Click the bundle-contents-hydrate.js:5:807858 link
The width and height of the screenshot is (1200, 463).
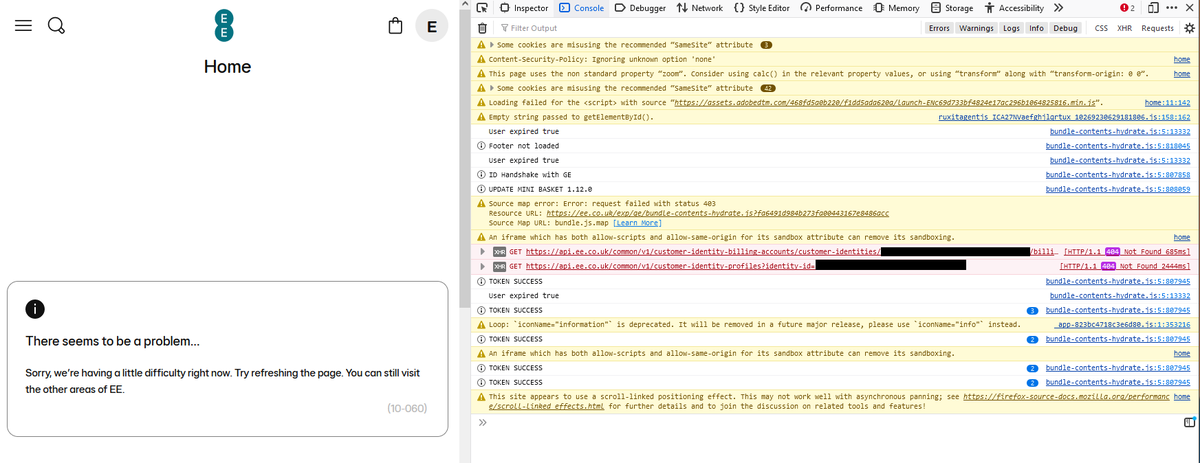point(1118,175)
